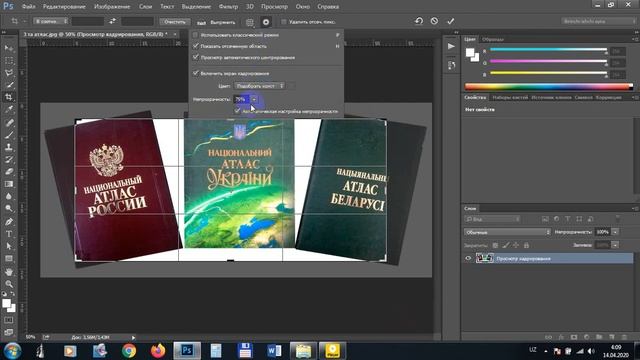Image resolution: width=640 pixels, height=360 pixels.
Task: Select the Dodge tool
Action: tap(9, 209)
